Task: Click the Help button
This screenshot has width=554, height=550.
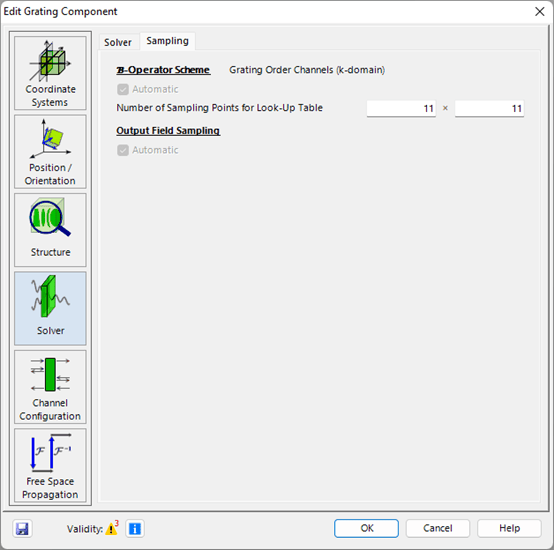Action: pos(509,528)
